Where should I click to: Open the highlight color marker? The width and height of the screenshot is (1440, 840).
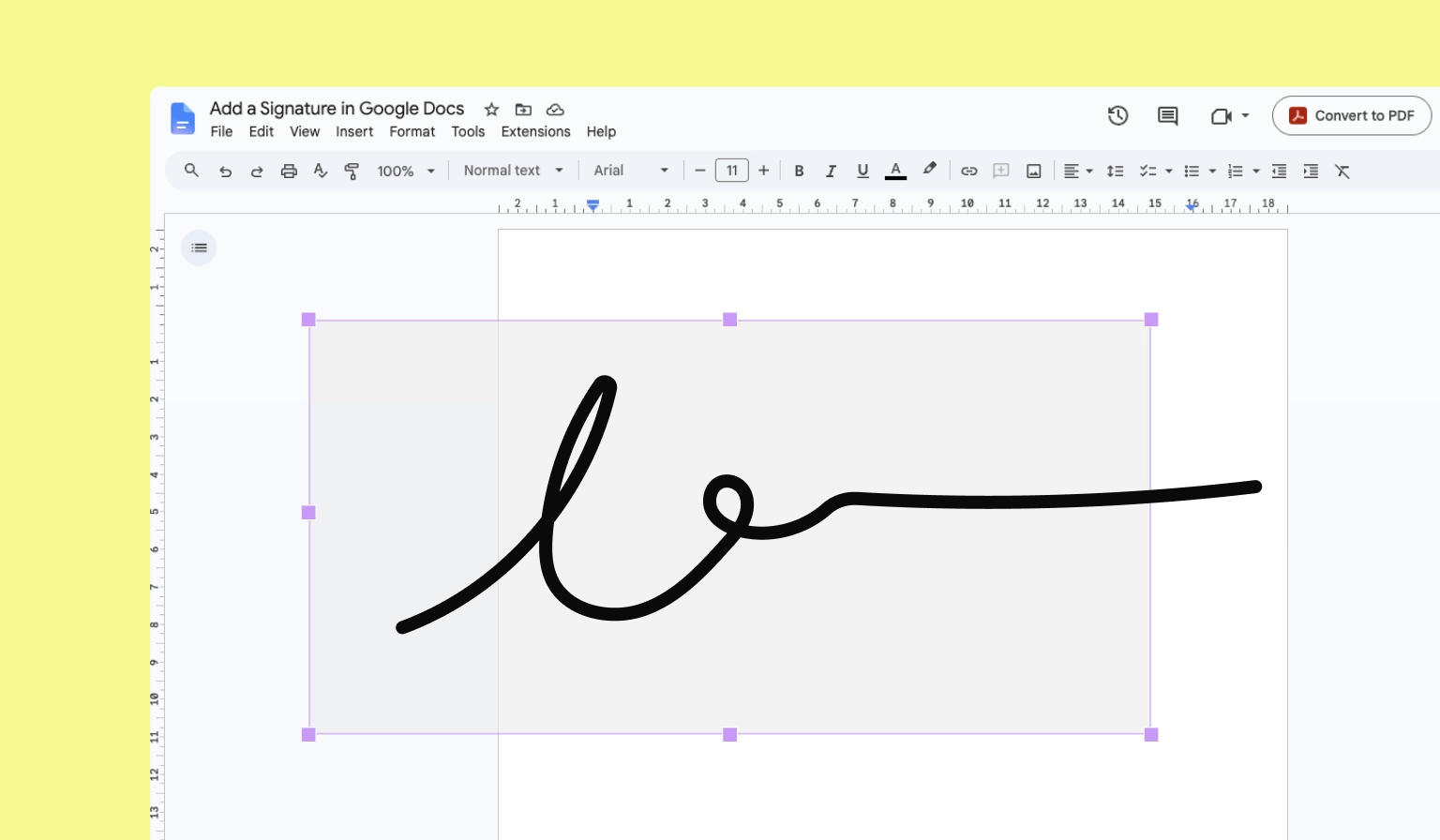click(x=929, y=170)
